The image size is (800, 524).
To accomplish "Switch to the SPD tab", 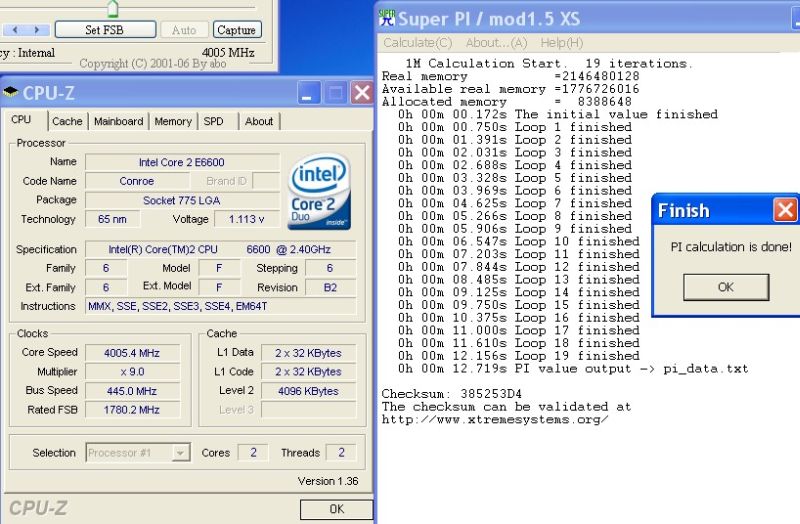I will 213,121.
